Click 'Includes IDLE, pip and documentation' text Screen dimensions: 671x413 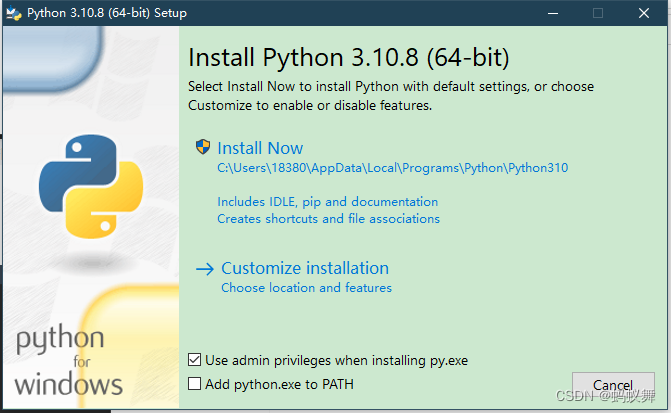point(327,202)
